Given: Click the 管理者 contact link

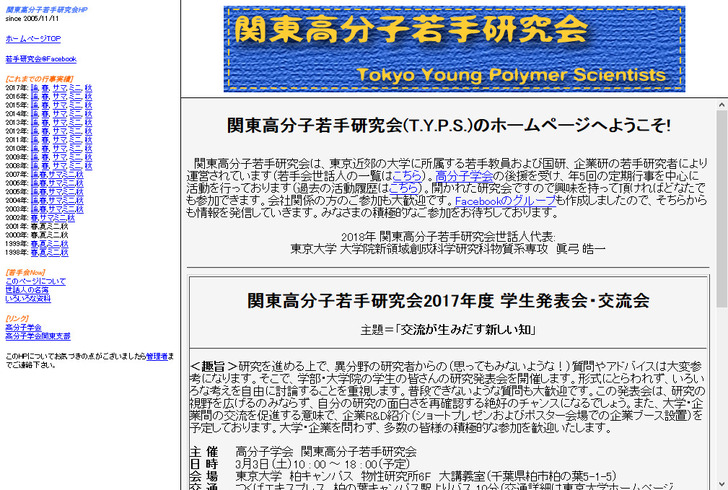Looking at the screenshot, I should [156, 355].
